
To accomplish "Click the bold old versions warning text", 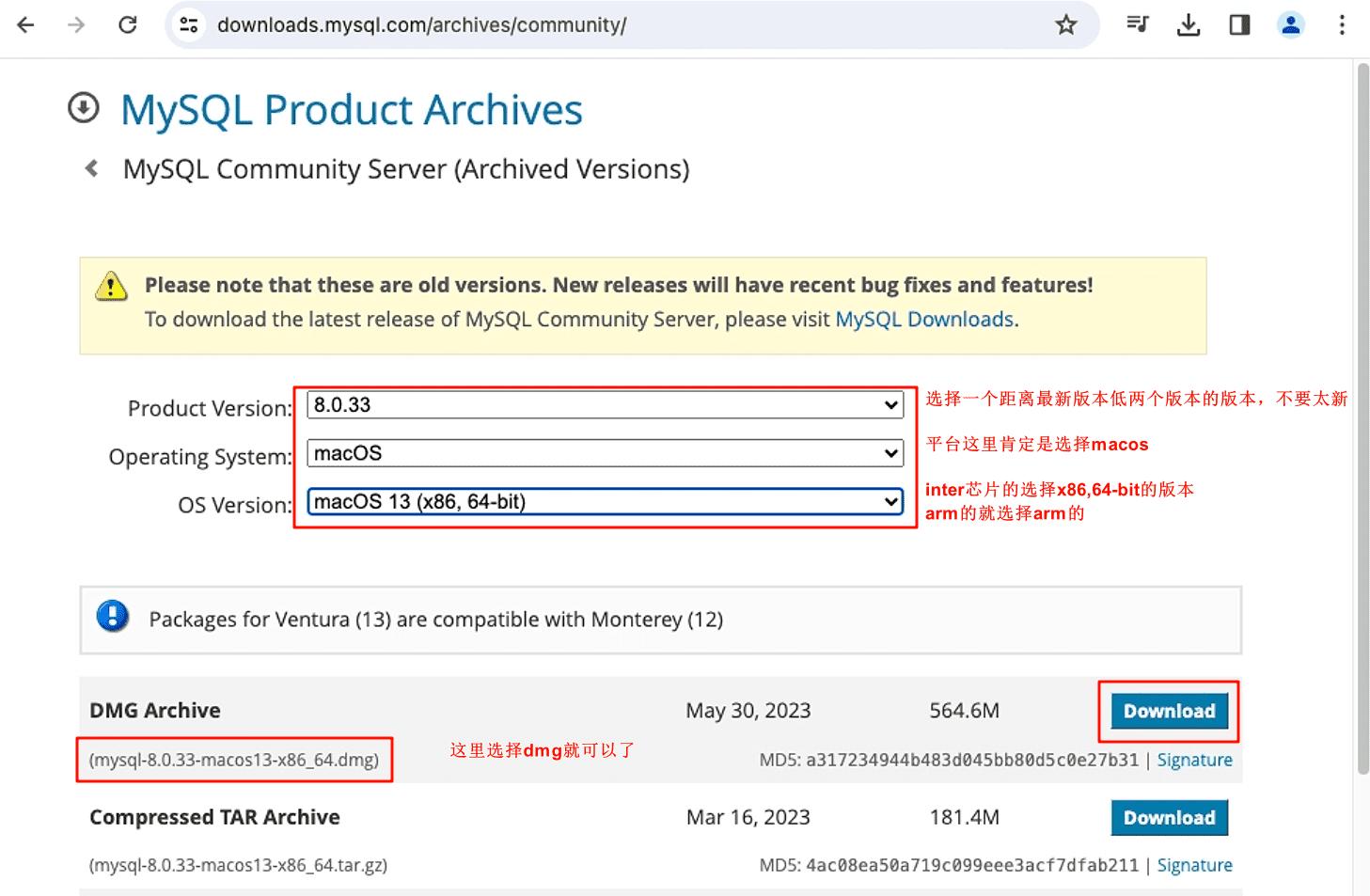I will coord(619,285).
